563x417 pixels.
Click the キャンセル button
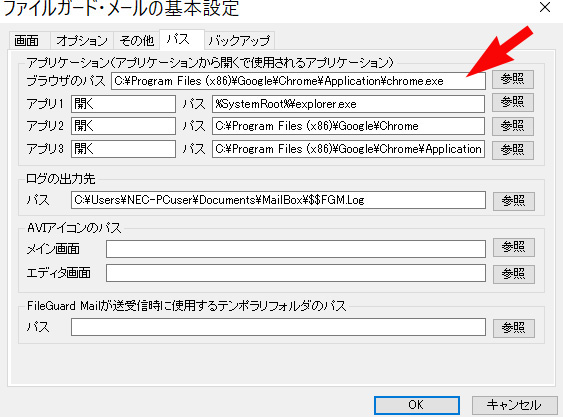(x=513, y=405)
